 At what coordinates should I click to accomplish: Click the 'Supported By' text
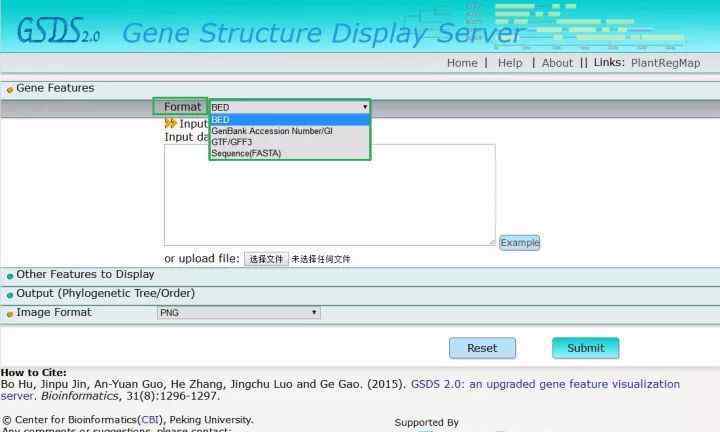[427, 422]
